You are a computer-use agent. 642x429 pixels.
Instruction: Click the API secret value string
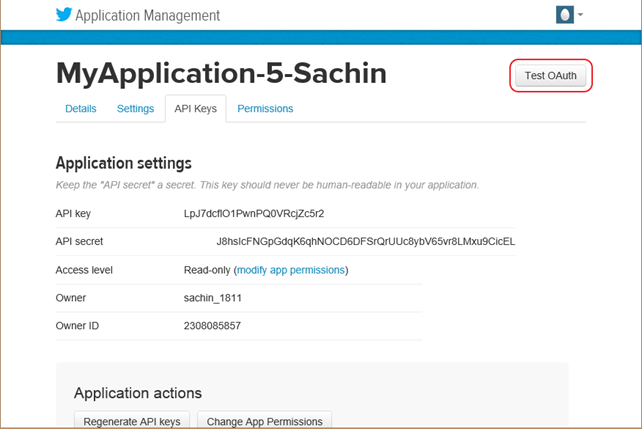[365, 241]
